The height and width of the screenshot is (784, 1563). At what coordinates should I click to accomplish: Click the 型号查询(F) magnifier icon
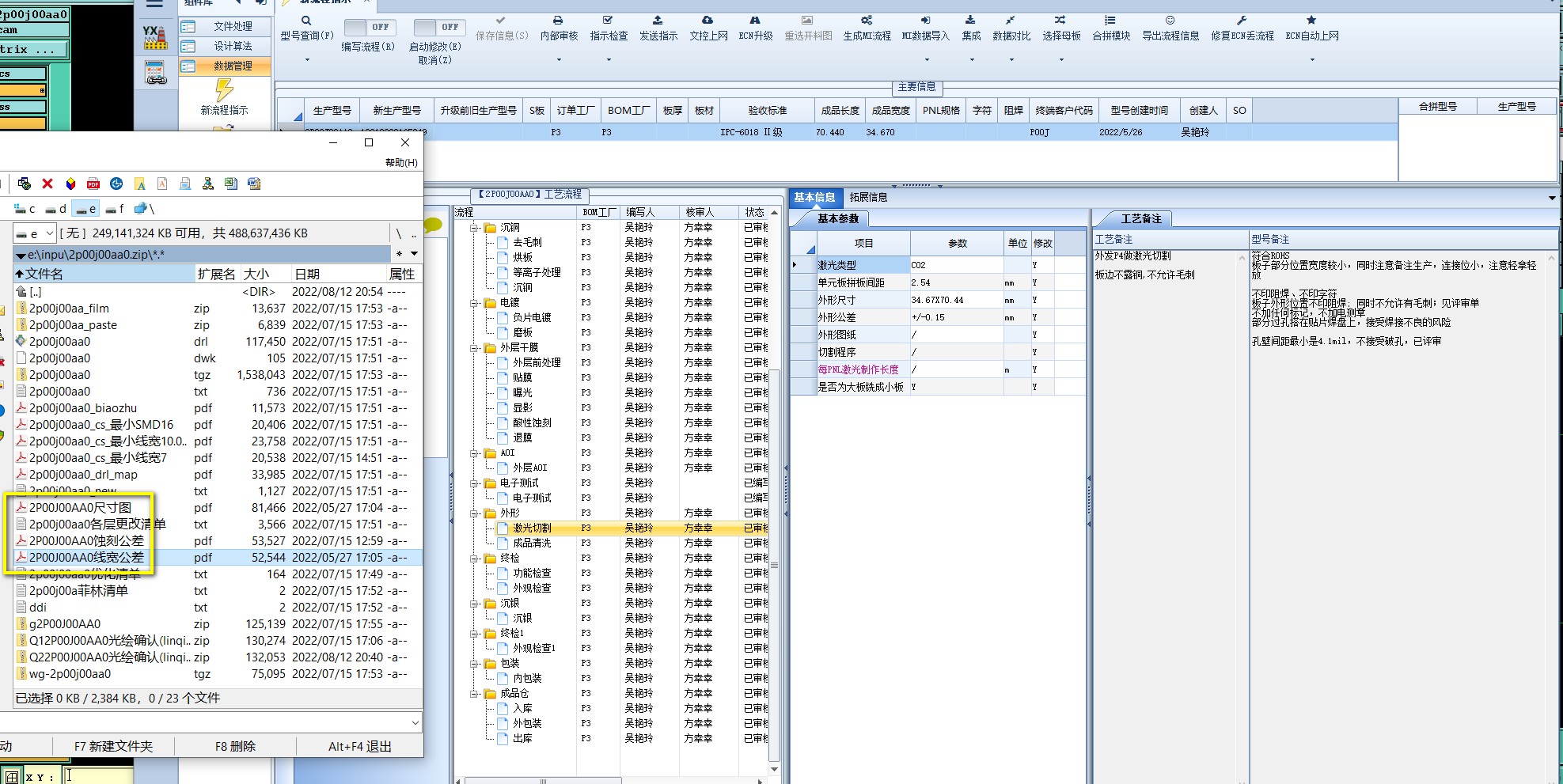[x=306, y=21]
